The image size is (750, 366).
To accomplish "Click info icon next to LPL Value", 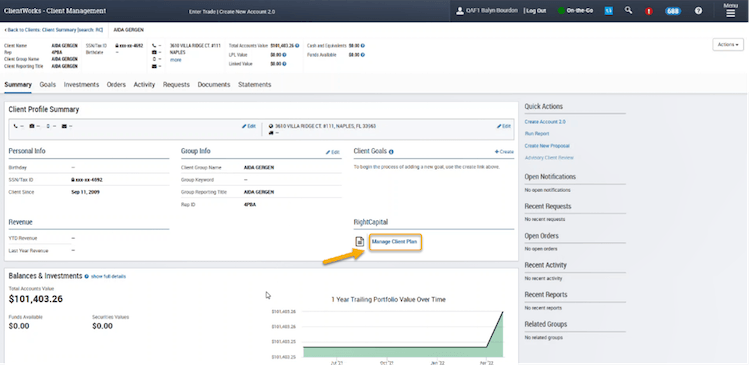I will pos(284,55).
